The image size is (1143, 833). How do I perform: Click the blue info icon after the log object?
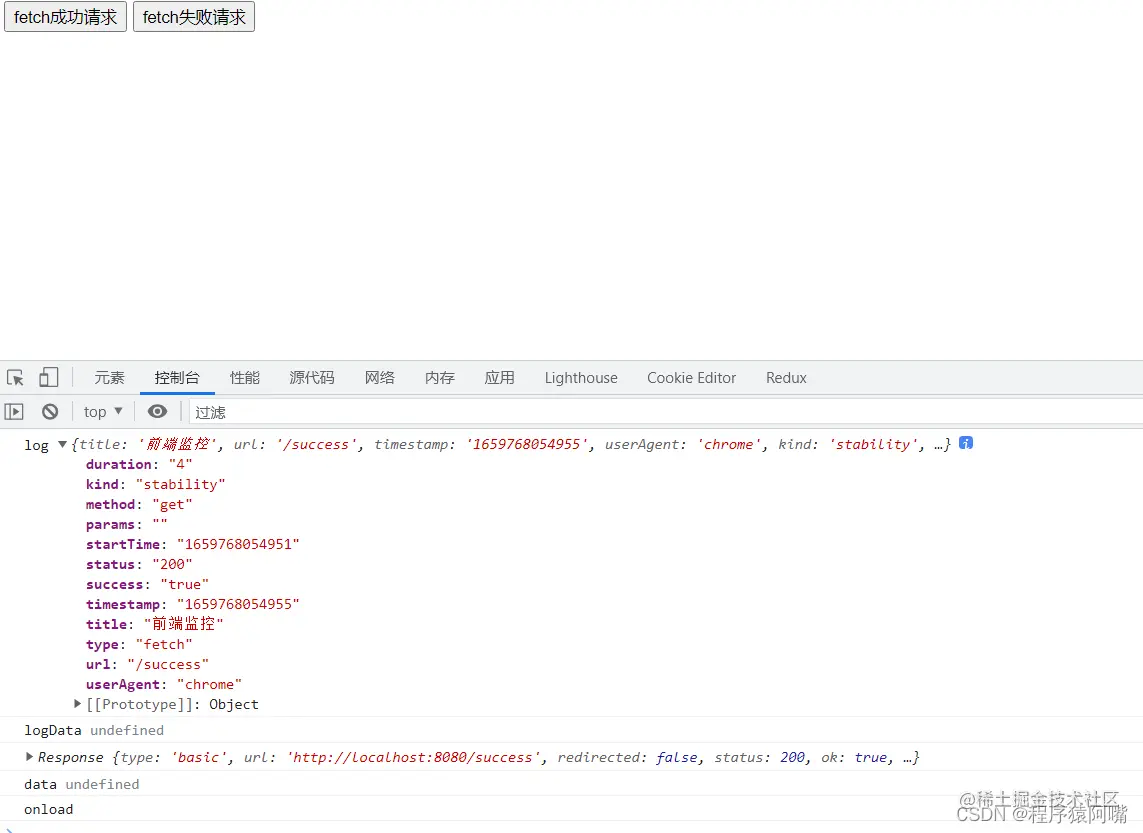966,443
